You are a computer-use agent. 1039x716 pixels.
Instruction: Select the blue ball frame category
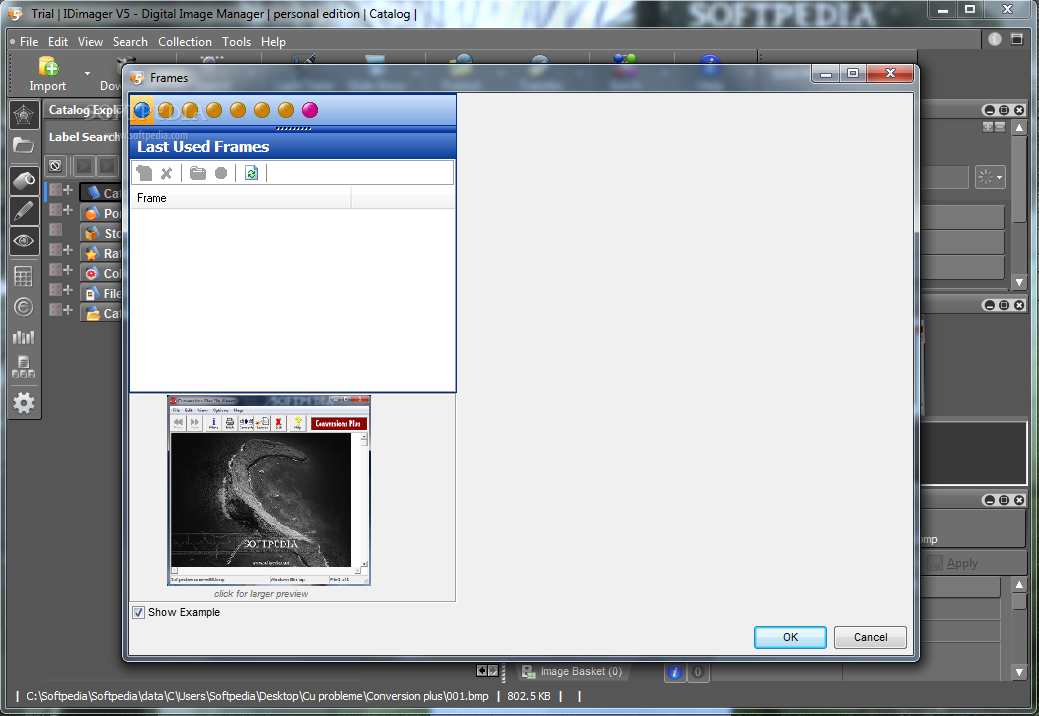click(x=142, y=110)
